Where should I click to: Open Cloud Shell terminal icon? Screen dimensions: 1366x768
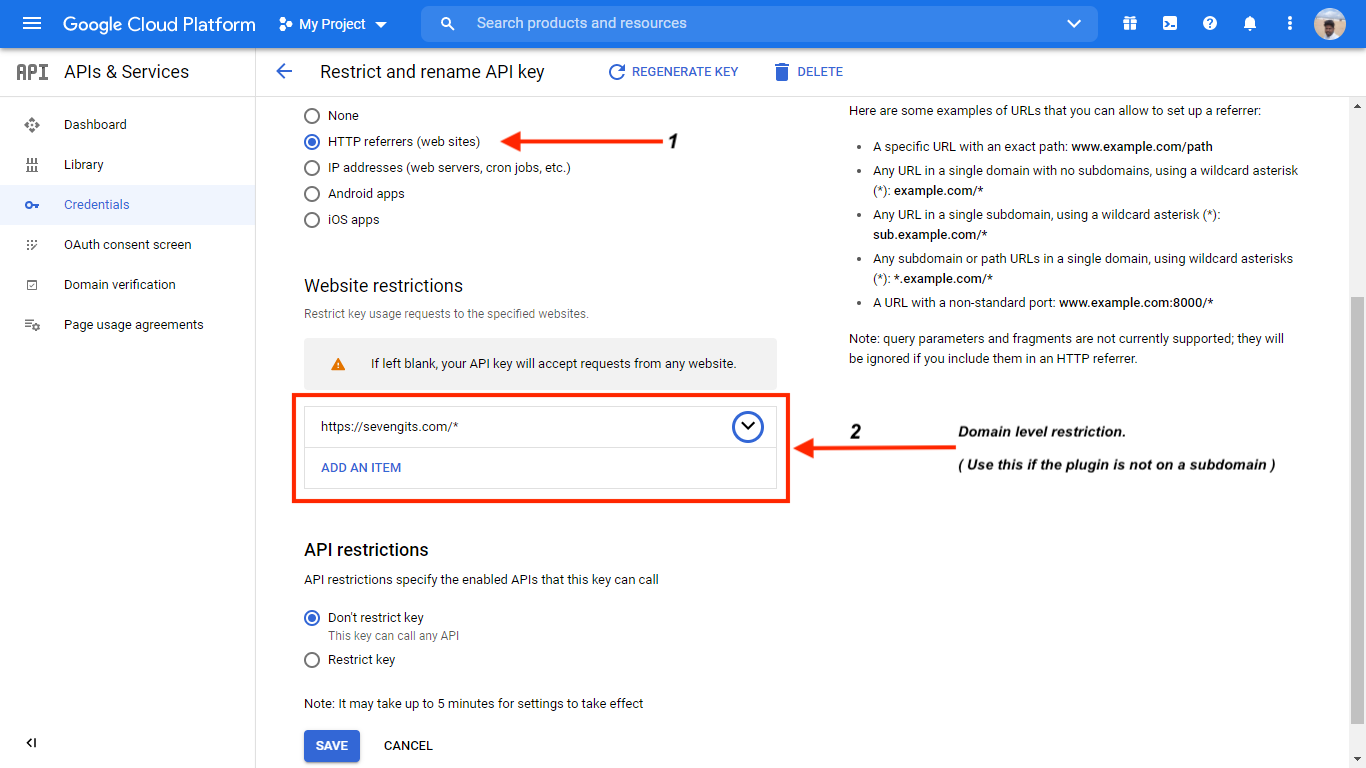tap(1169, 22)
